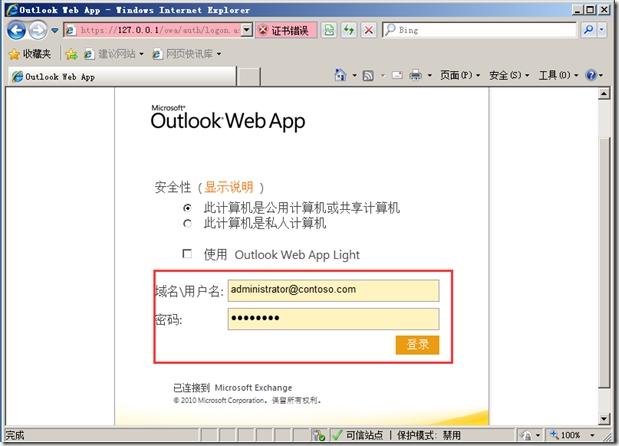Click the status bar popup blocker icon

click(319, 435)
